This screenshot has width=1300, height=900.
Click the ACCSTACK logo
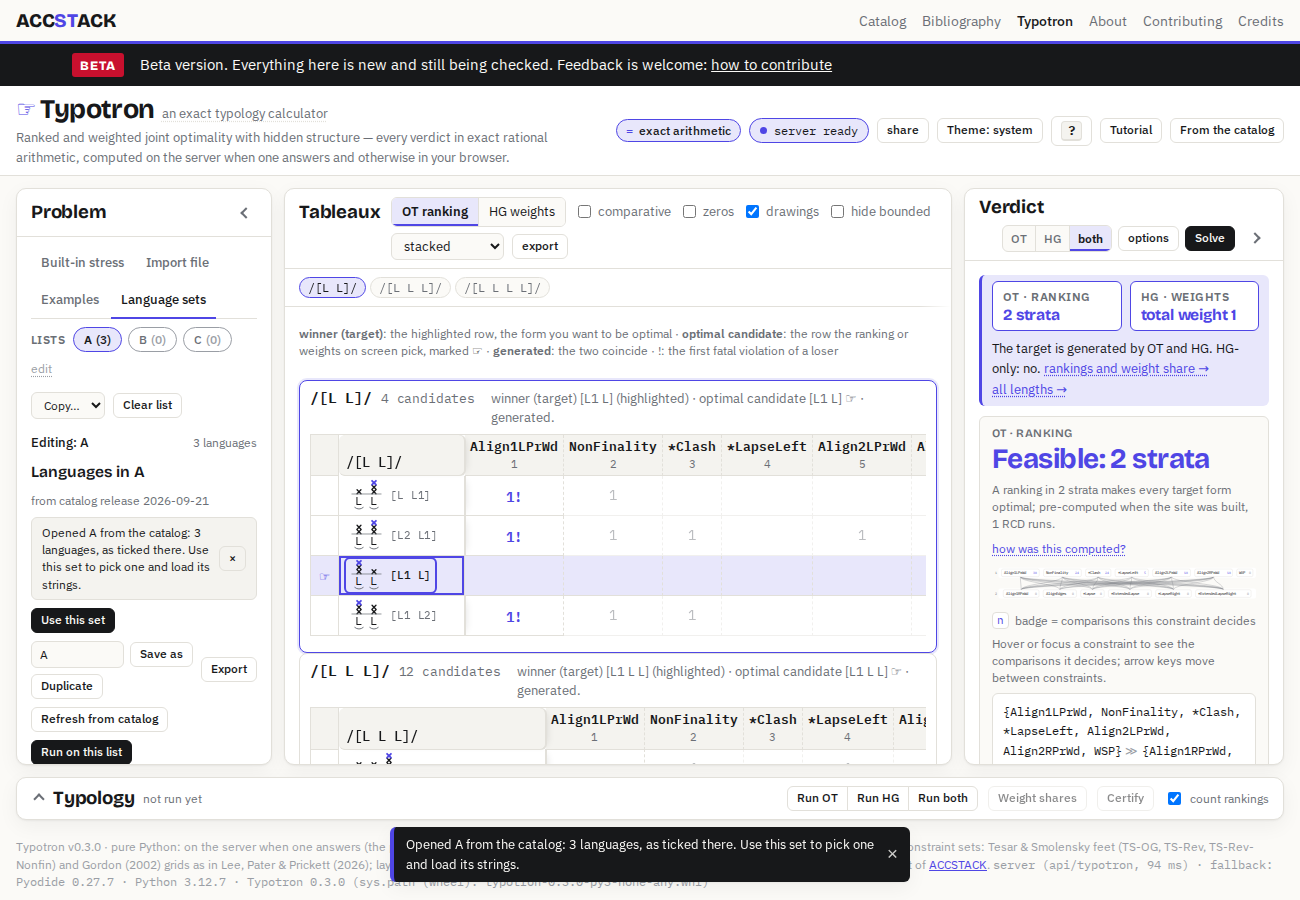click(66, 20)
